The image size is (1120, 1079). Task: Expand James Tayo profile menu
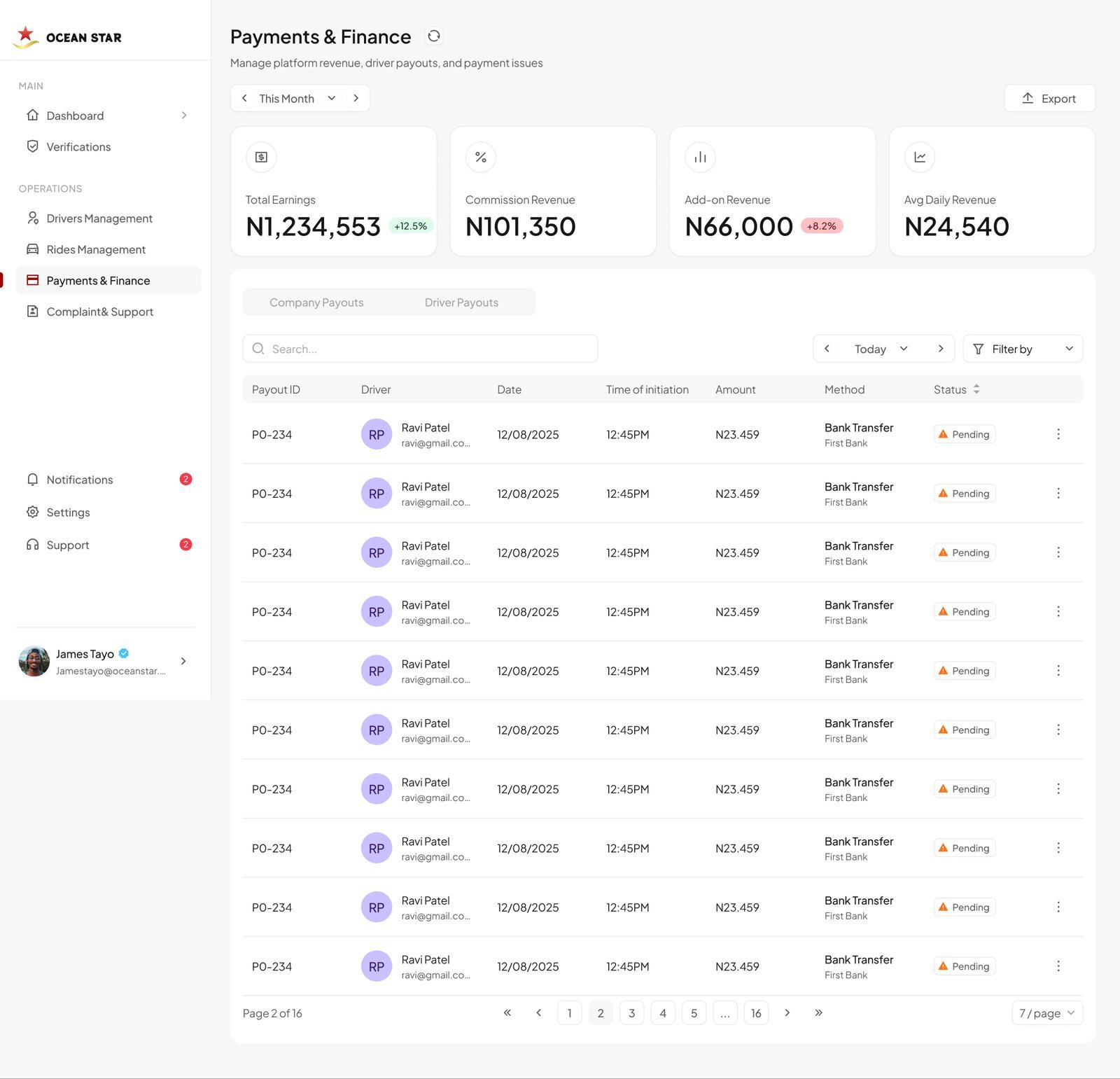coord(183,661)
